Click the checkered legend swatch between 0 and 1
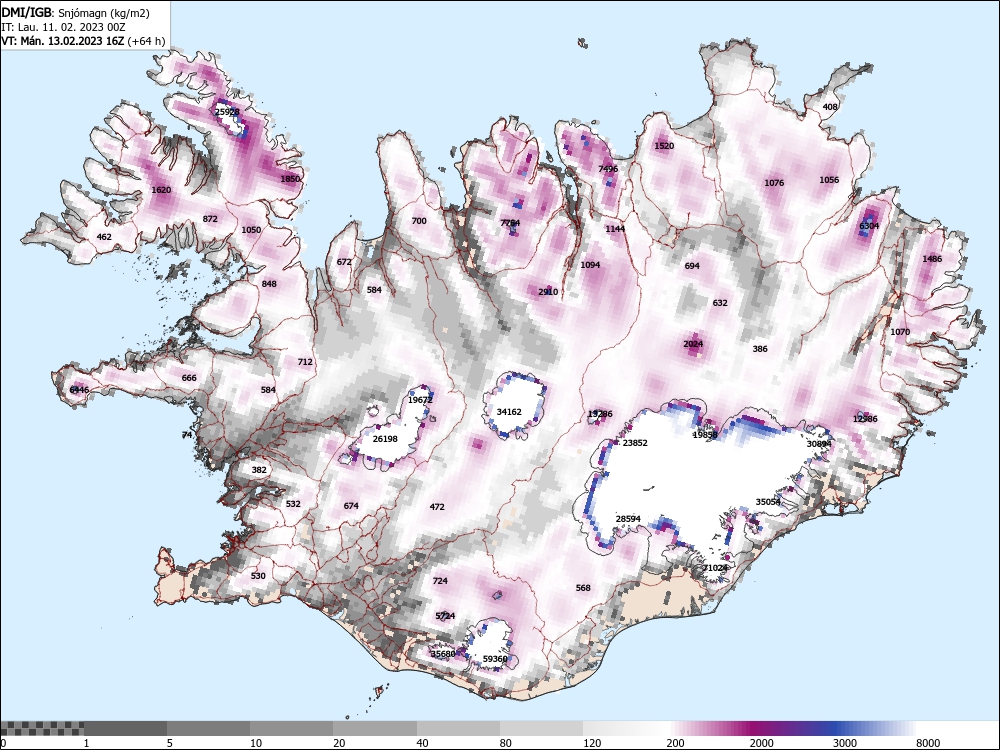Image resolution: width=1000 pixels, height=750 pixels. pyautogui.click(x=41, y=728)
